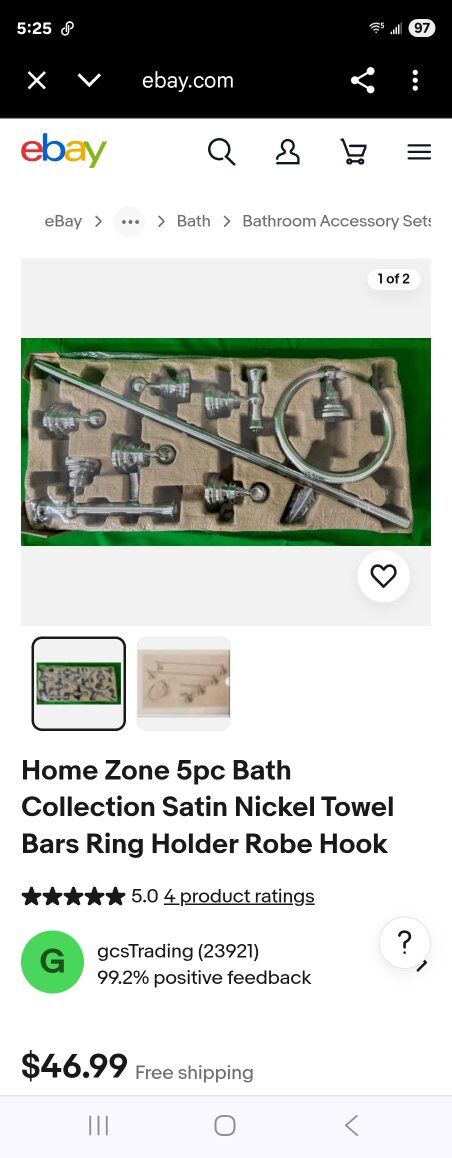
Task: Open the three-dot browser options menu
Action: pos(415,80)
